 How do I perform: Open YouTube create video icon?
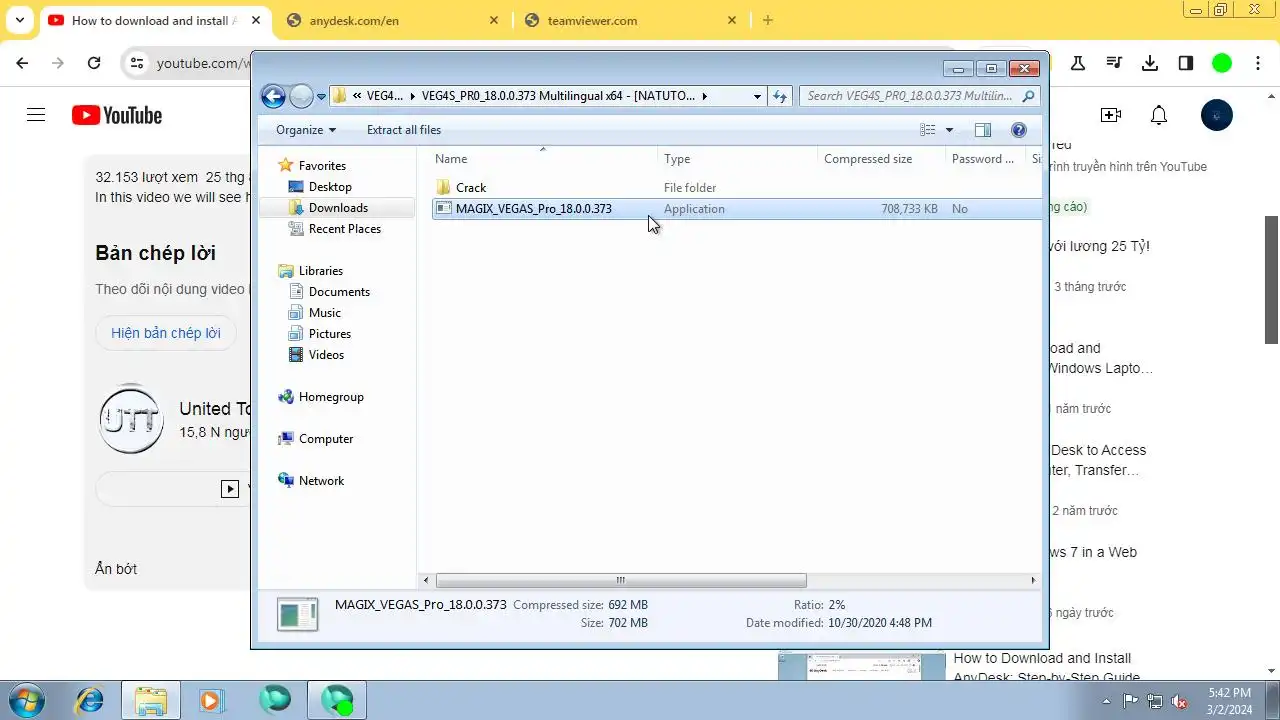point(1110,115)
